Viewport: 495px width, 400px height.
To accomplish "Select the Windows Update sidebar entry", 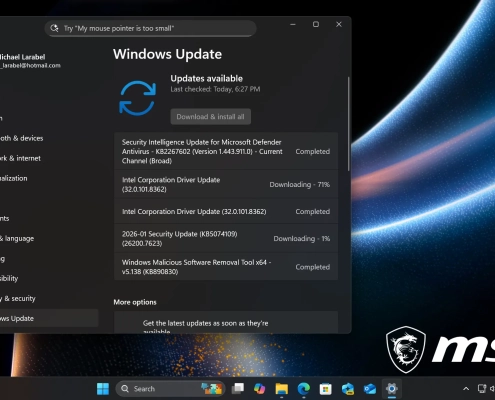I will pyautogui.click(x=49, y=318).
